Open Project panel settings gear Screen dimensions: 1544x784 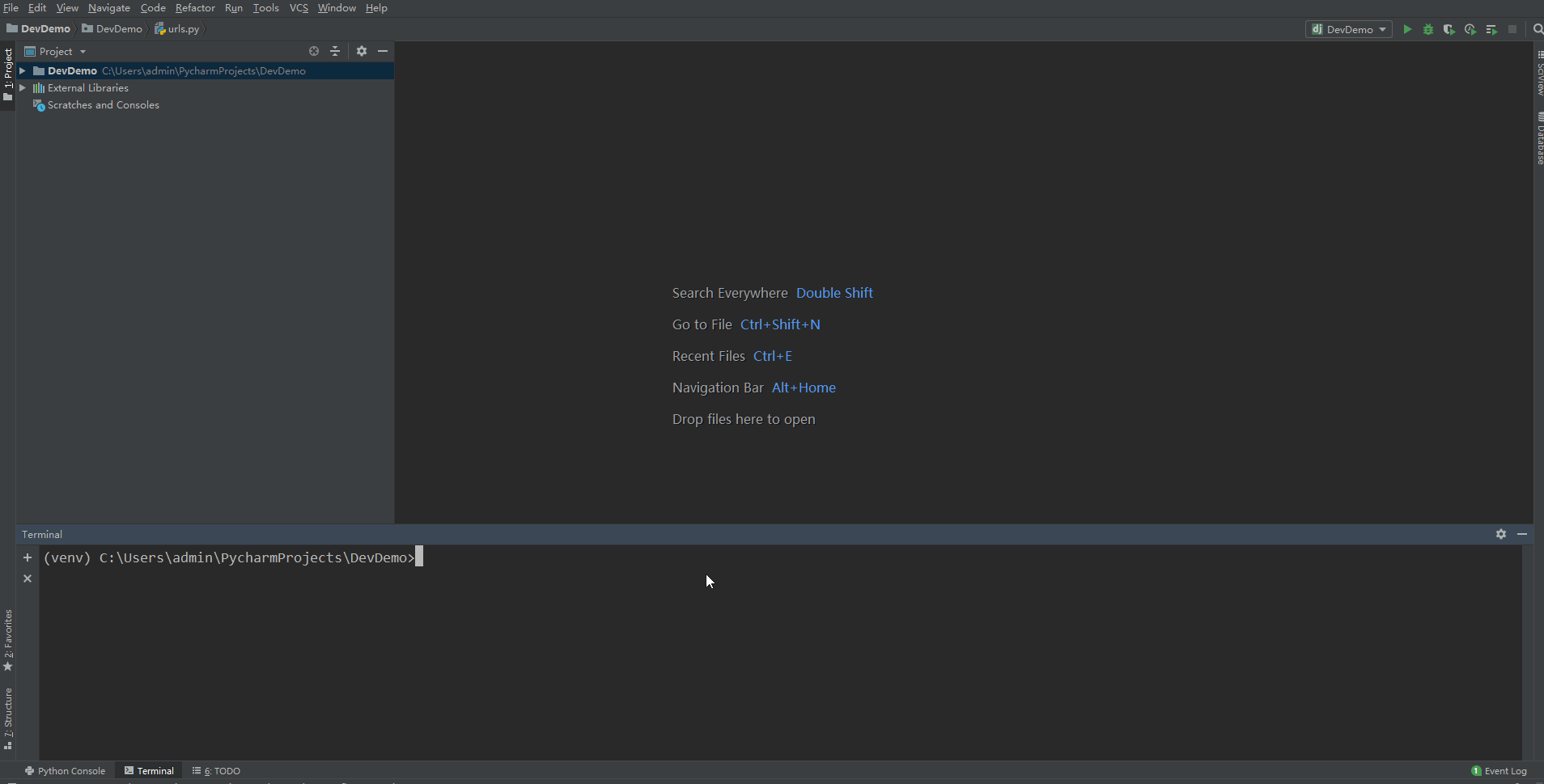coord(362,51)
